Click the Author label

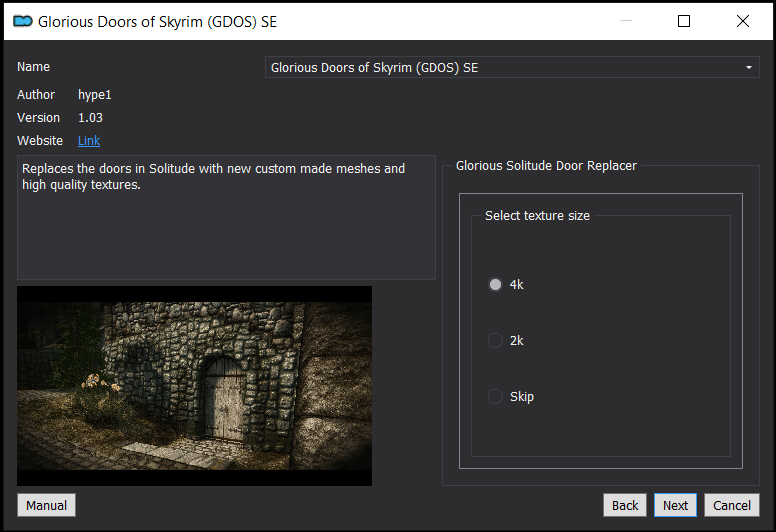click(x=36, y=95)
